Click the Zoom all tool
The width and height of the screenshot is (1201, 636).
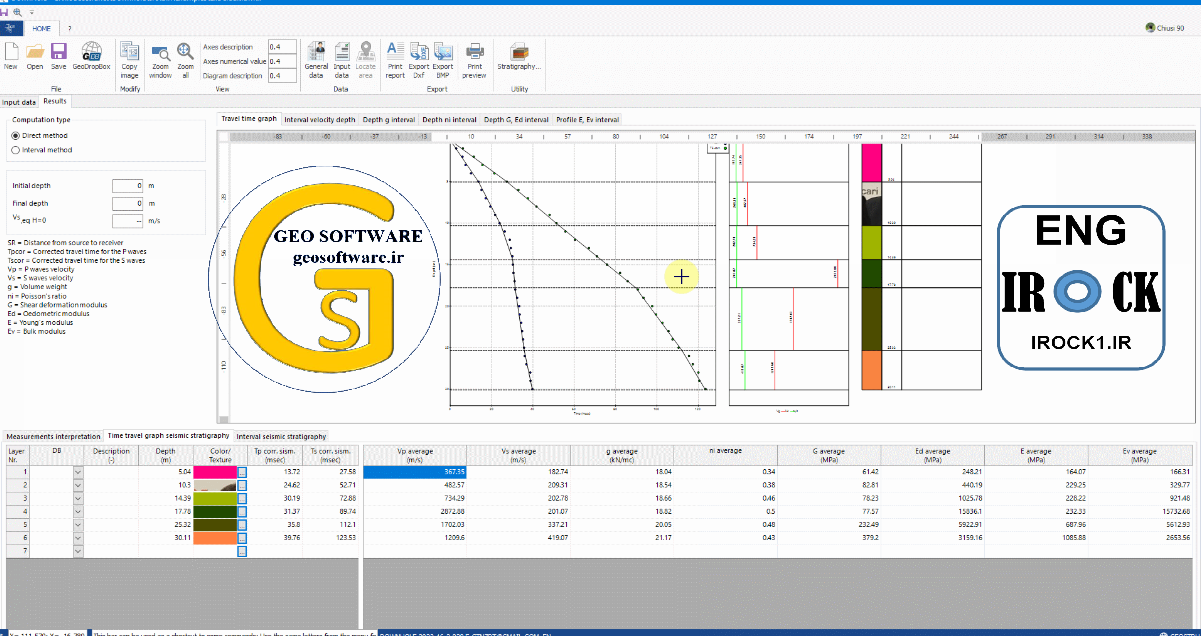click(186, 59)
